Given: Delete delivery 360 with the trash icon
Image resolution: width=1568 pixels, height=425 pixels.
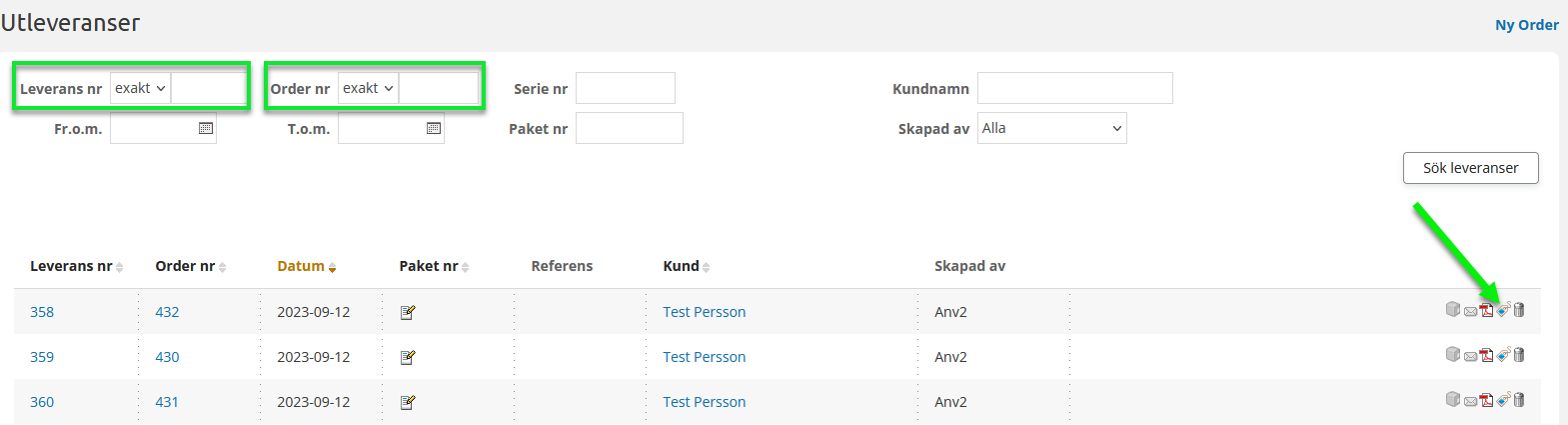Looking at the screenshot, I should click(x=1519, y=400).
